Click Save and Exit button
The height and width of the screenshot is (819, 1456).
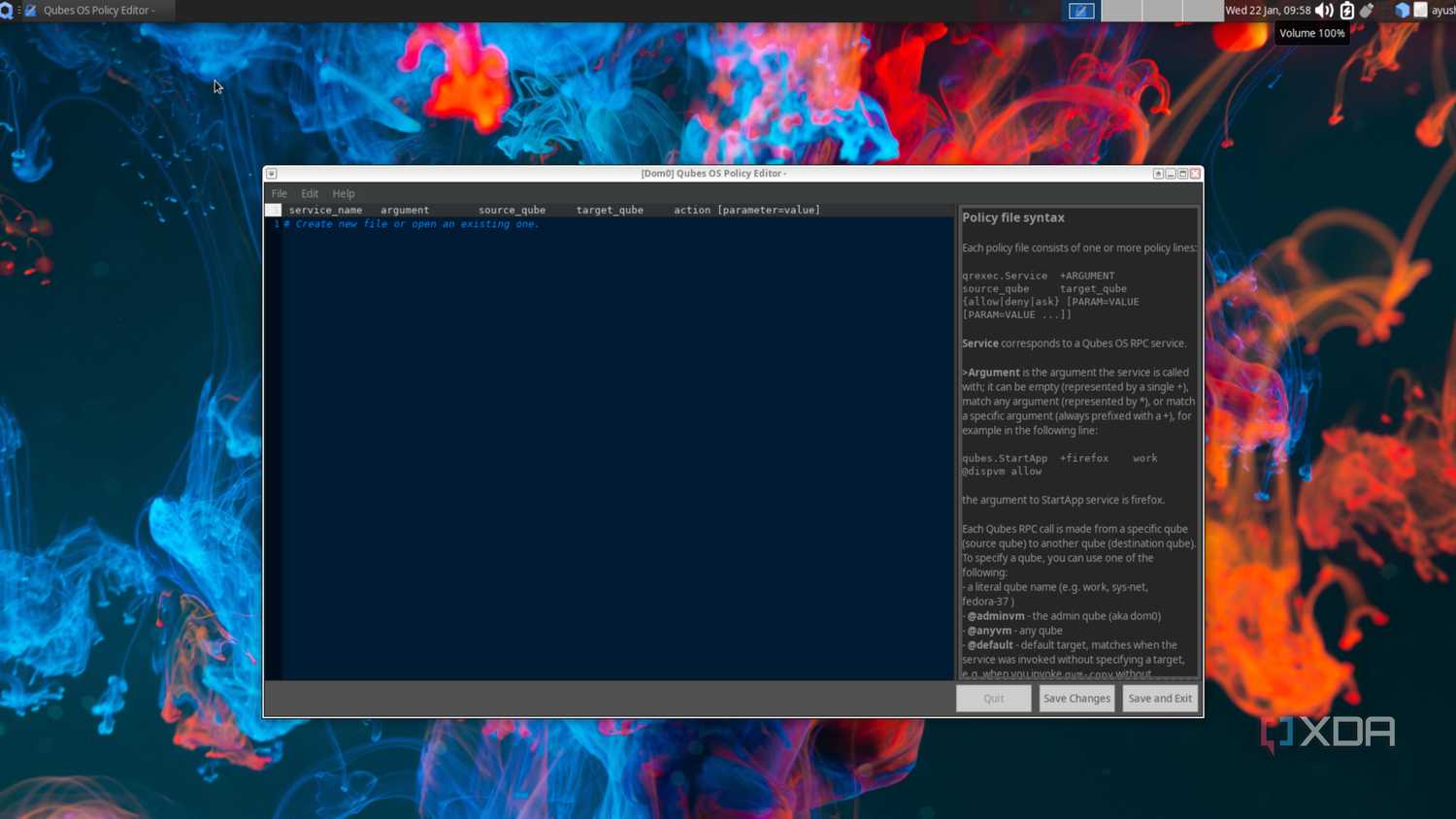coord(1160,699)
